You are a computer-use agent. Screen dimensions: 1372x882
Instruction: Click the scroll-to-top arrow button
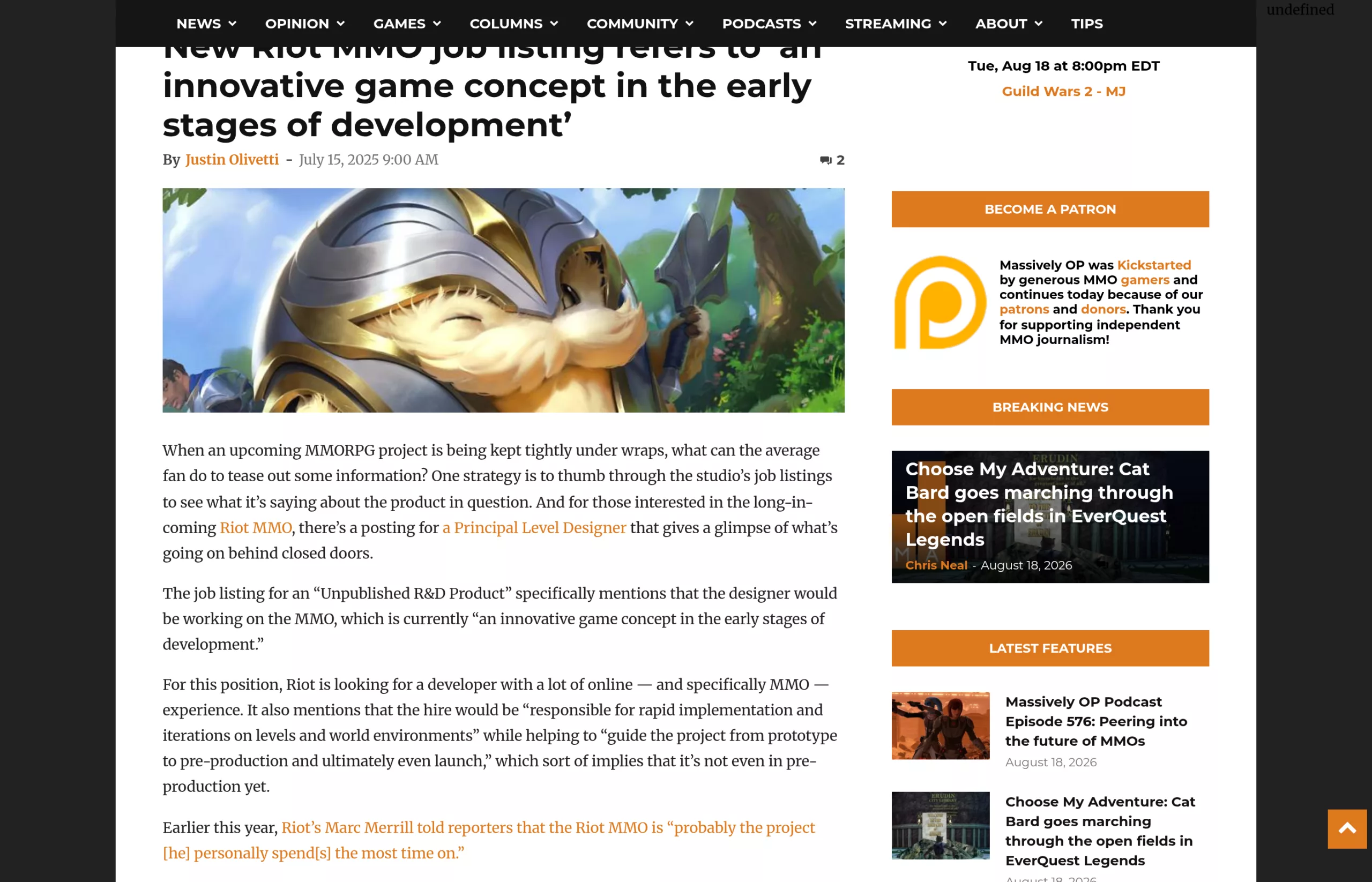(x=1347, y=829)
